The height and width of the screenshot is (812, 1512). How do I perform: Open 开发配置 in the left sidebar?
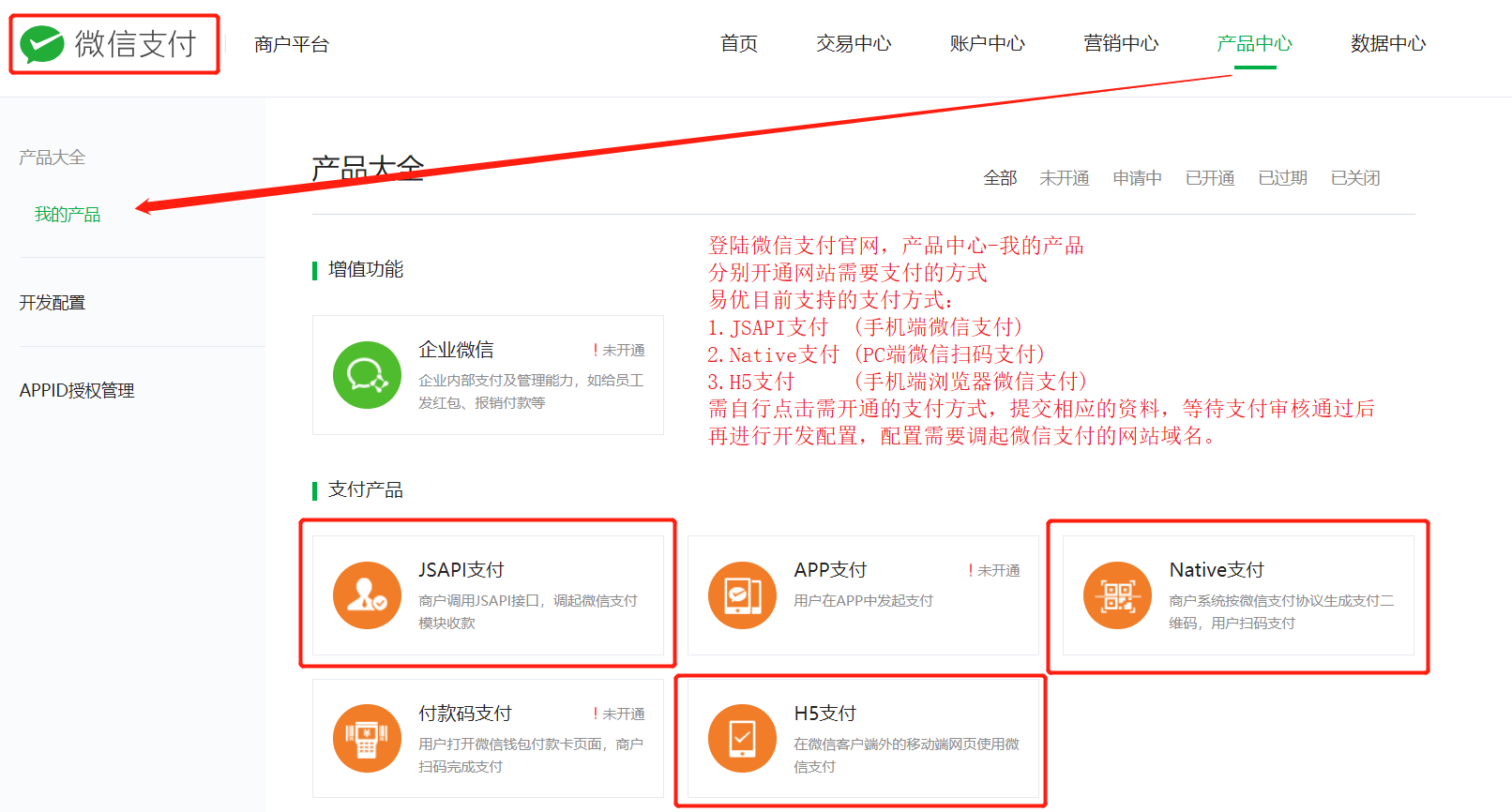tap(53, 303)
